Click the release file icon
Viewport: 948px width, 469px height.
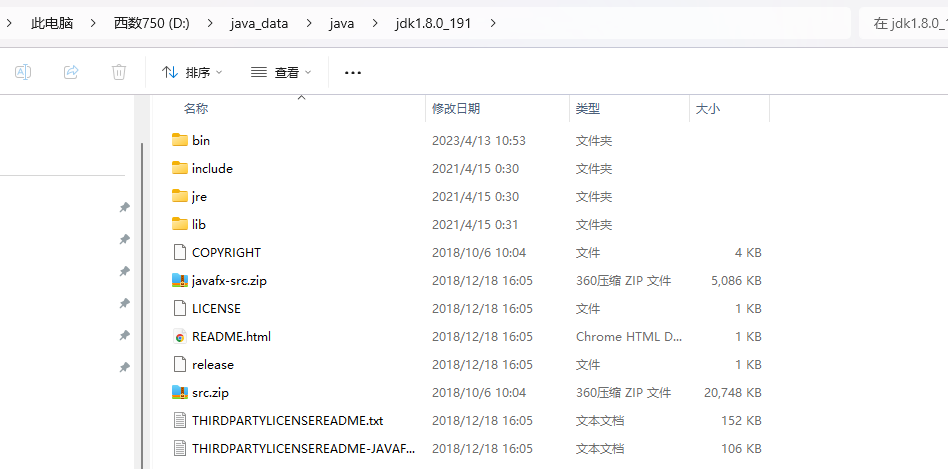pyautogui.click(x=180, y=364)
